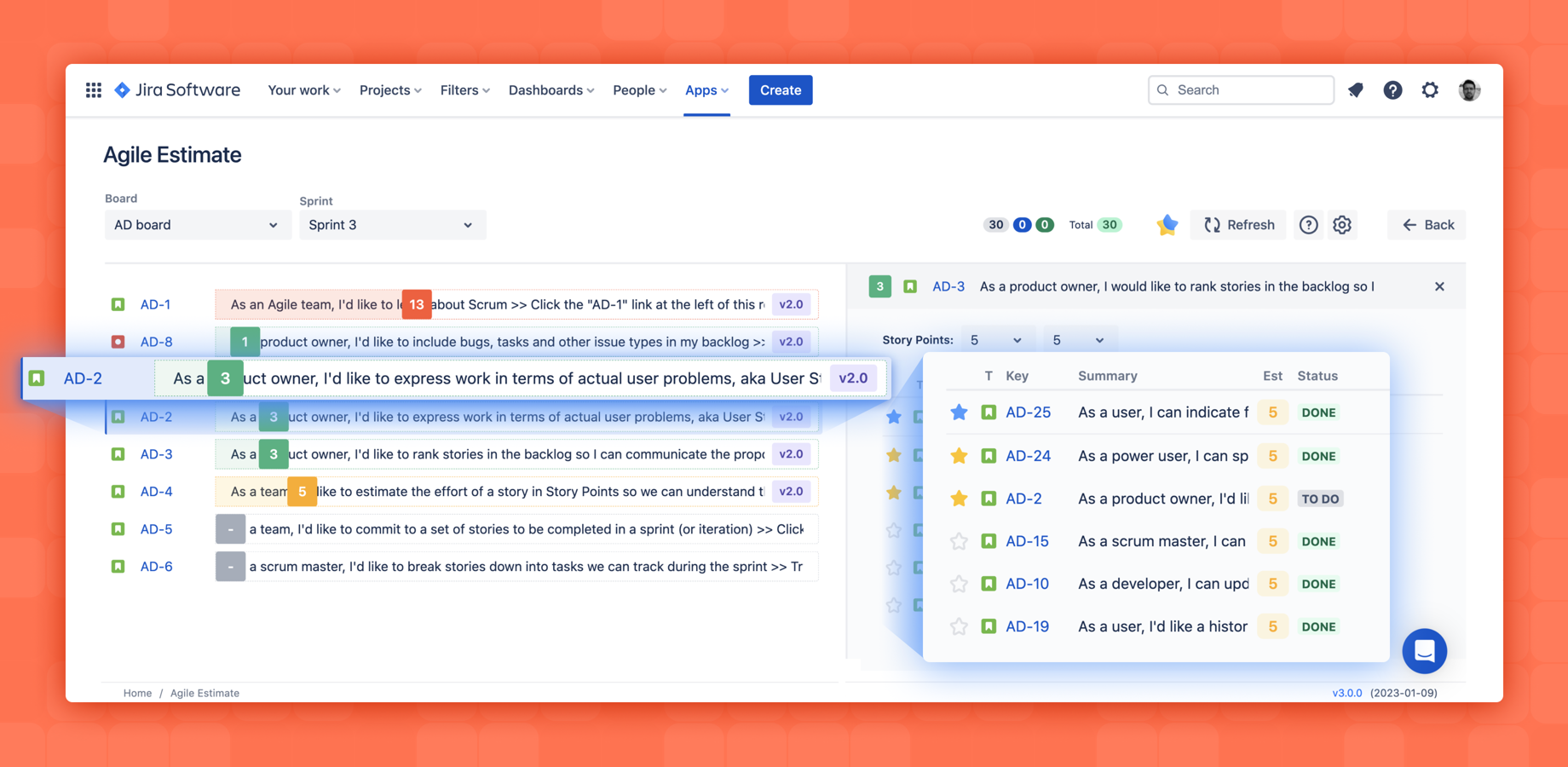Select the AD-3 story row summary
The image size is (1568, 767).
tap(516, 454)
